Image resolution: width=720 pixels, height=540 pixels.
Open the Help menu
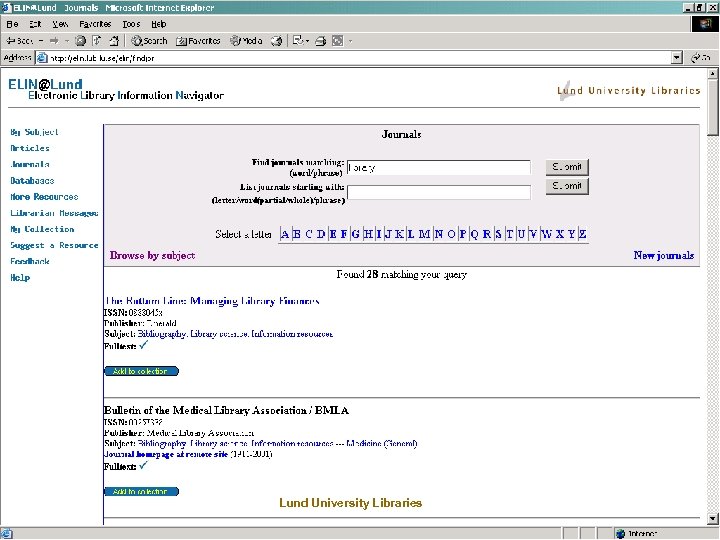point(159,24)
